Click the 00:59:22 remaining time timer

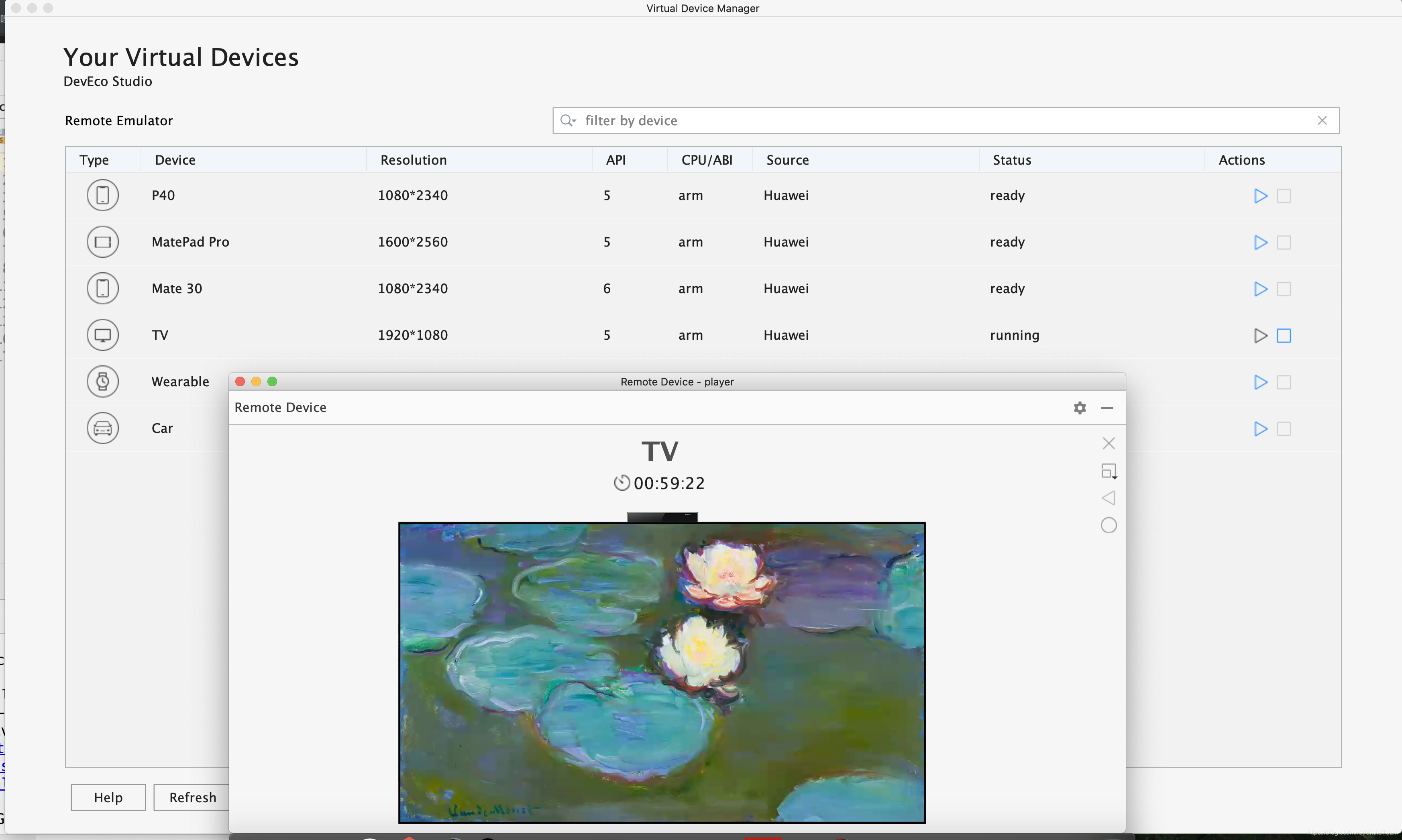(659, 483)
